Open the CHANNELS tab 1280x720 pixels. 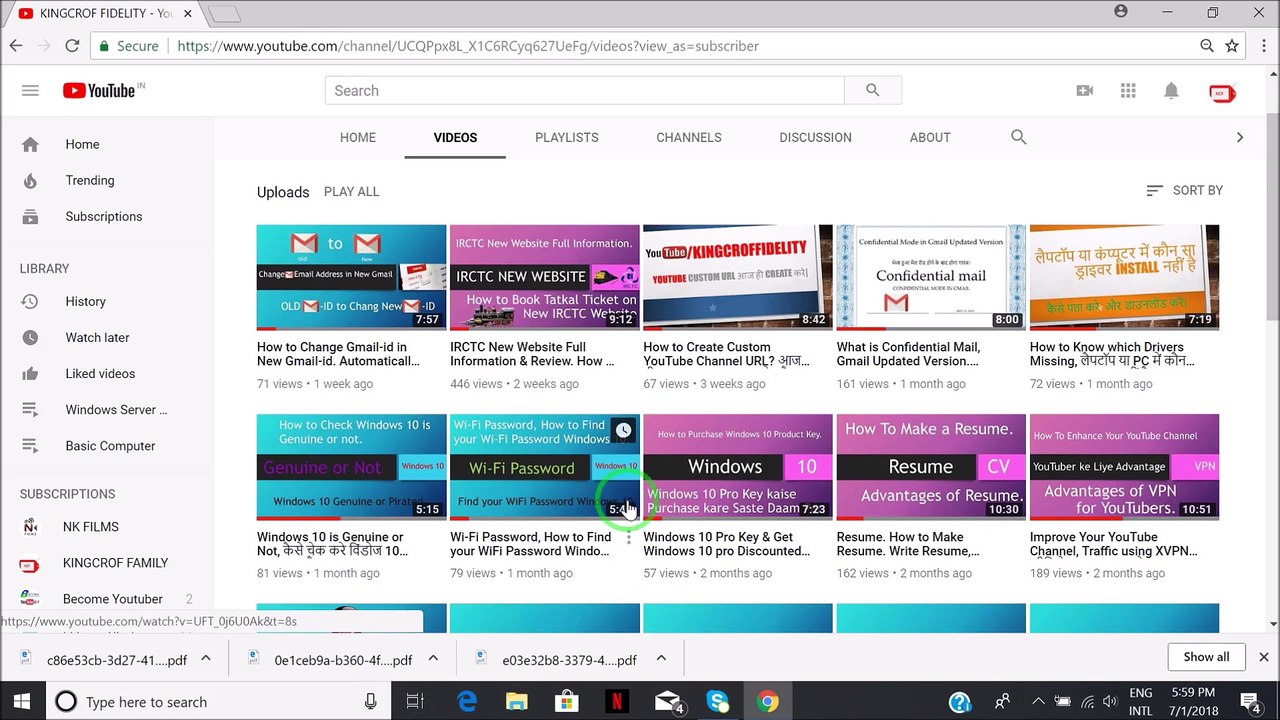click(x=689, y=137)
